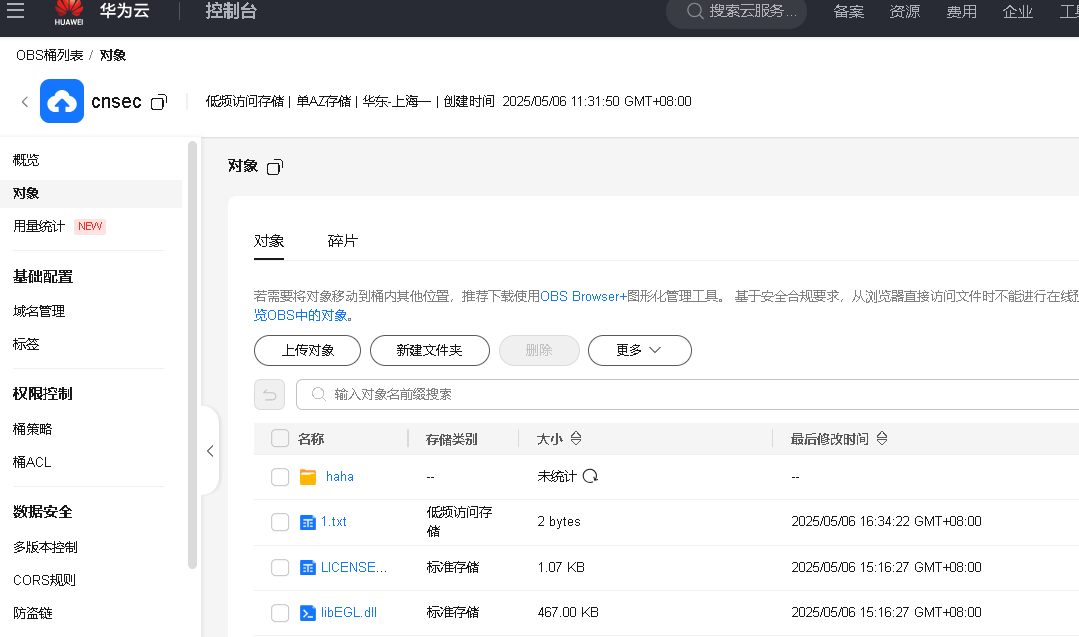Click the 存储类别 column header
This screenshot has width=1079, height=637.
pos(451,439)
